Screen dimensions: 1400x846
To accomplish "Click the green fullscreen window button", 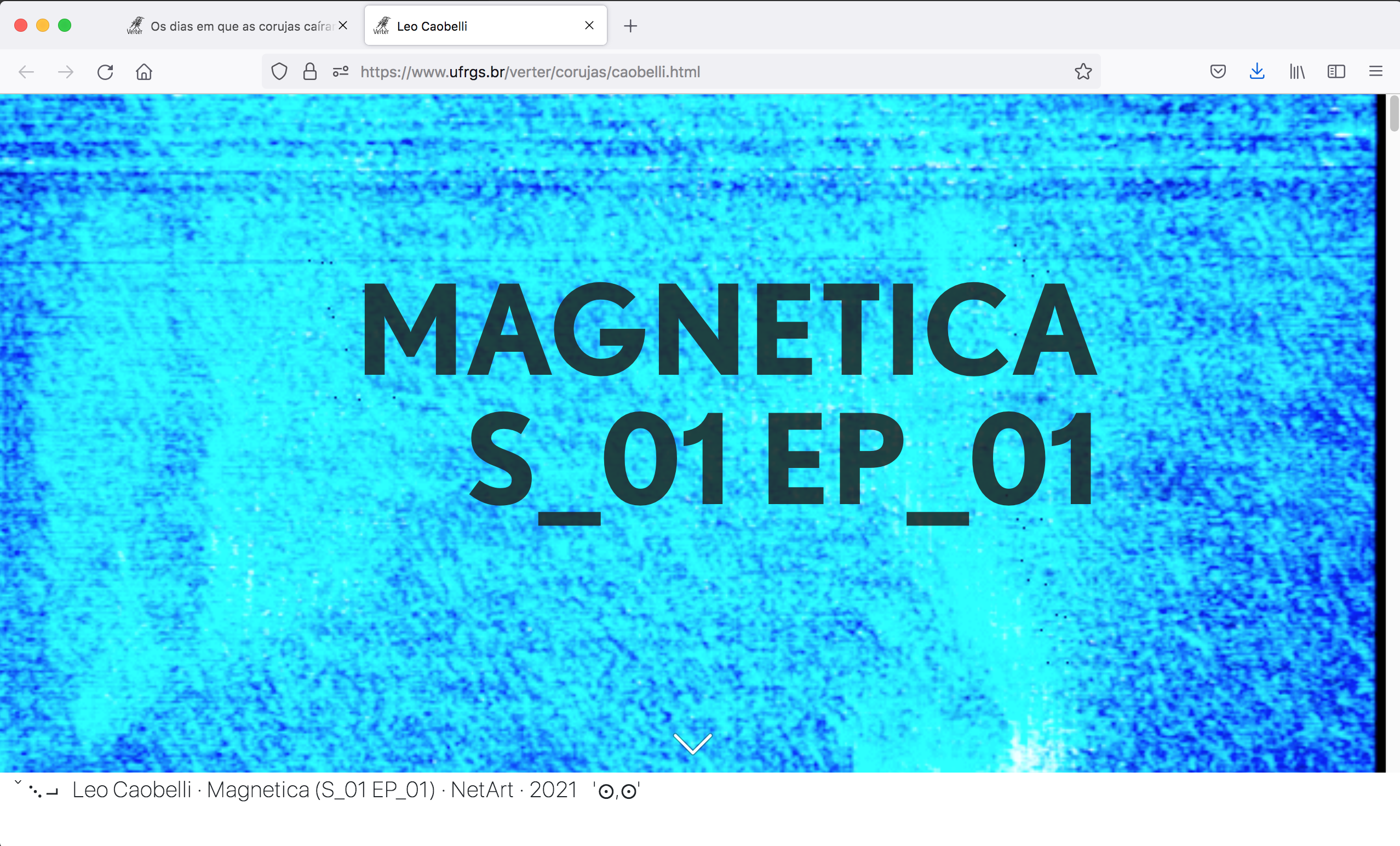I will pyautogui.click(x=65, y=26).
